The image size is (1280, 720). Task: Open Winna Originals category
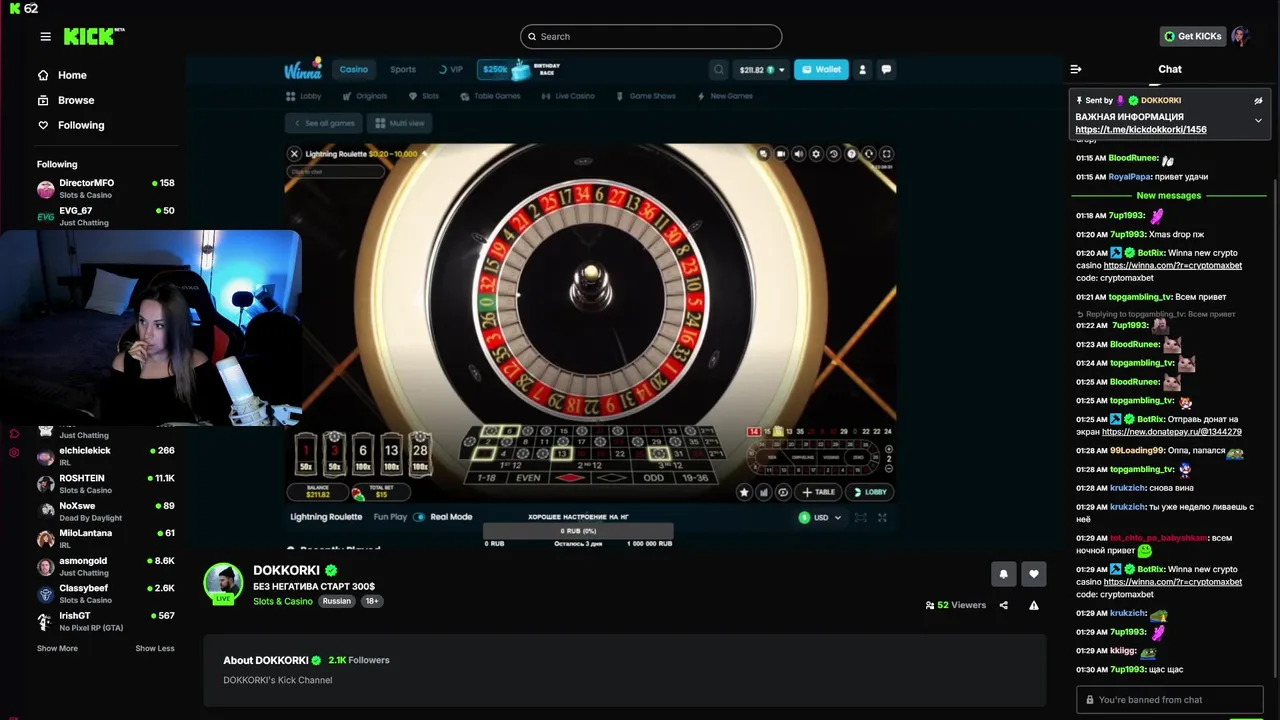click(x=364, y=96)
